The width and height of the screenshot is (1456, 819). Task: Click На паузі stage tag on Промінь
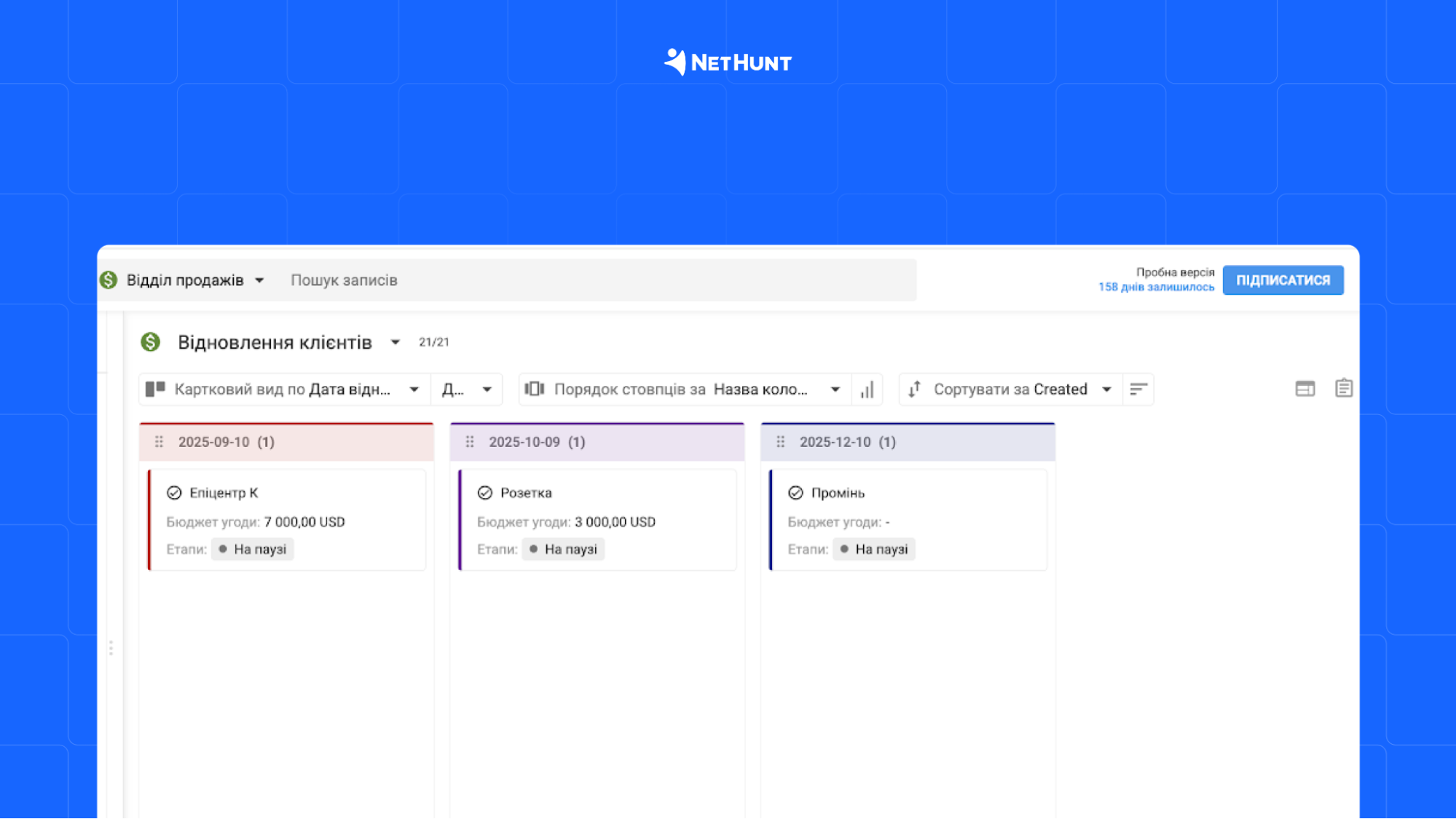tap(874, 550)
